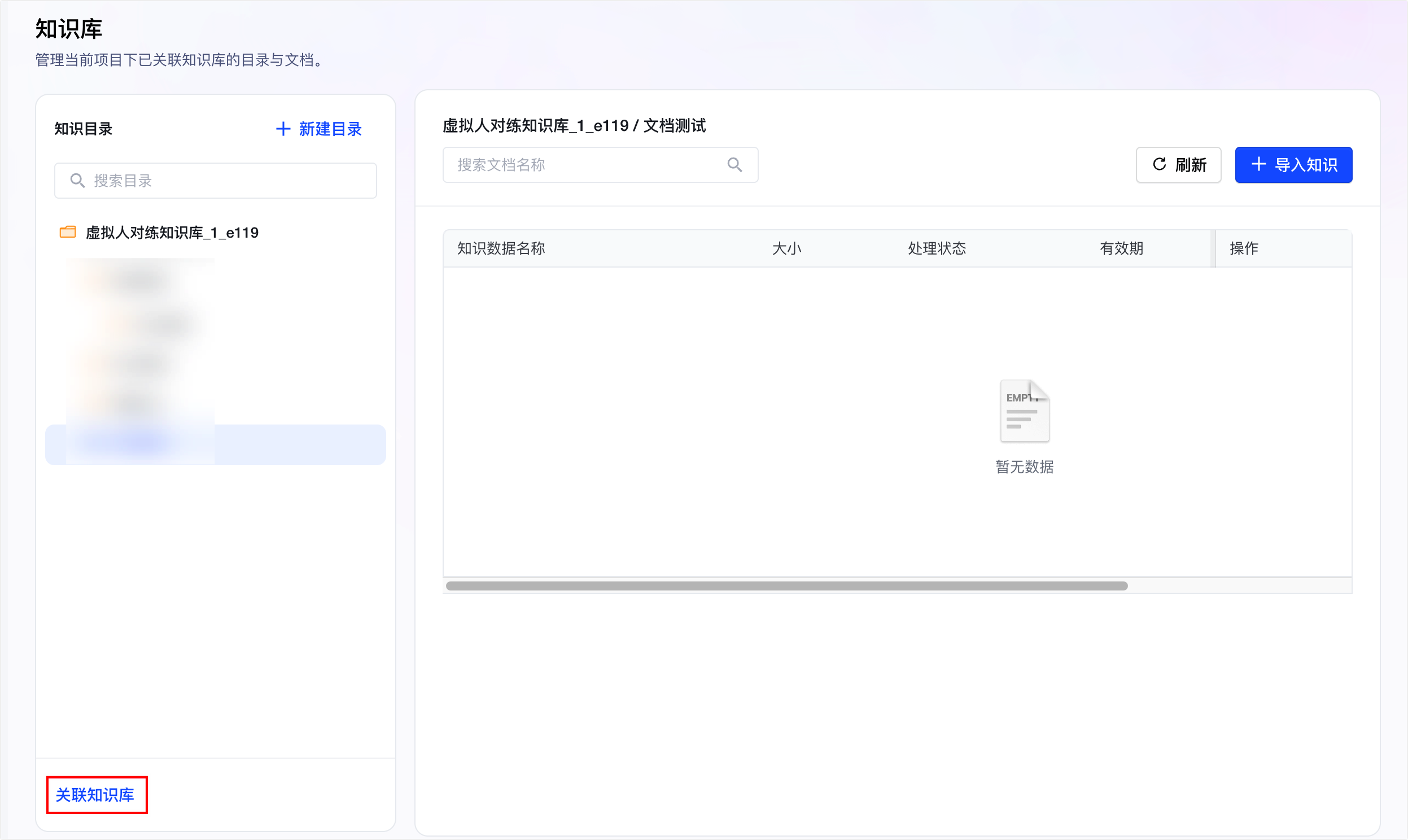
Task: Click the 知识目录 panel title
Action: pos(83,129)
